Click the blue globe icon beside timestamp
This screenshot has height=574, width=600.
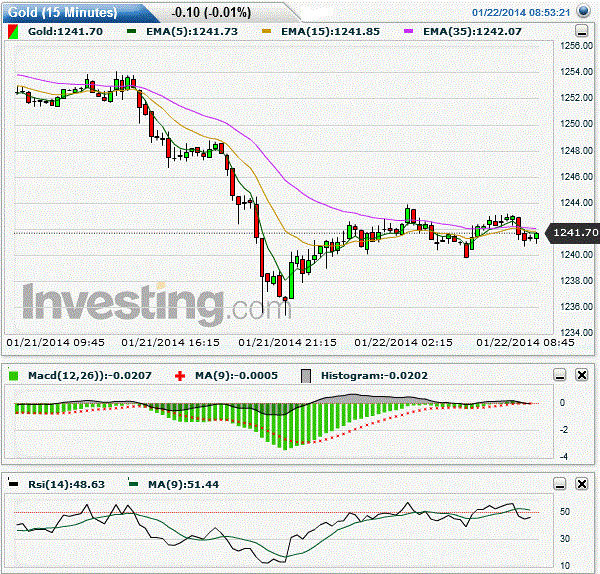pos(584,11)
